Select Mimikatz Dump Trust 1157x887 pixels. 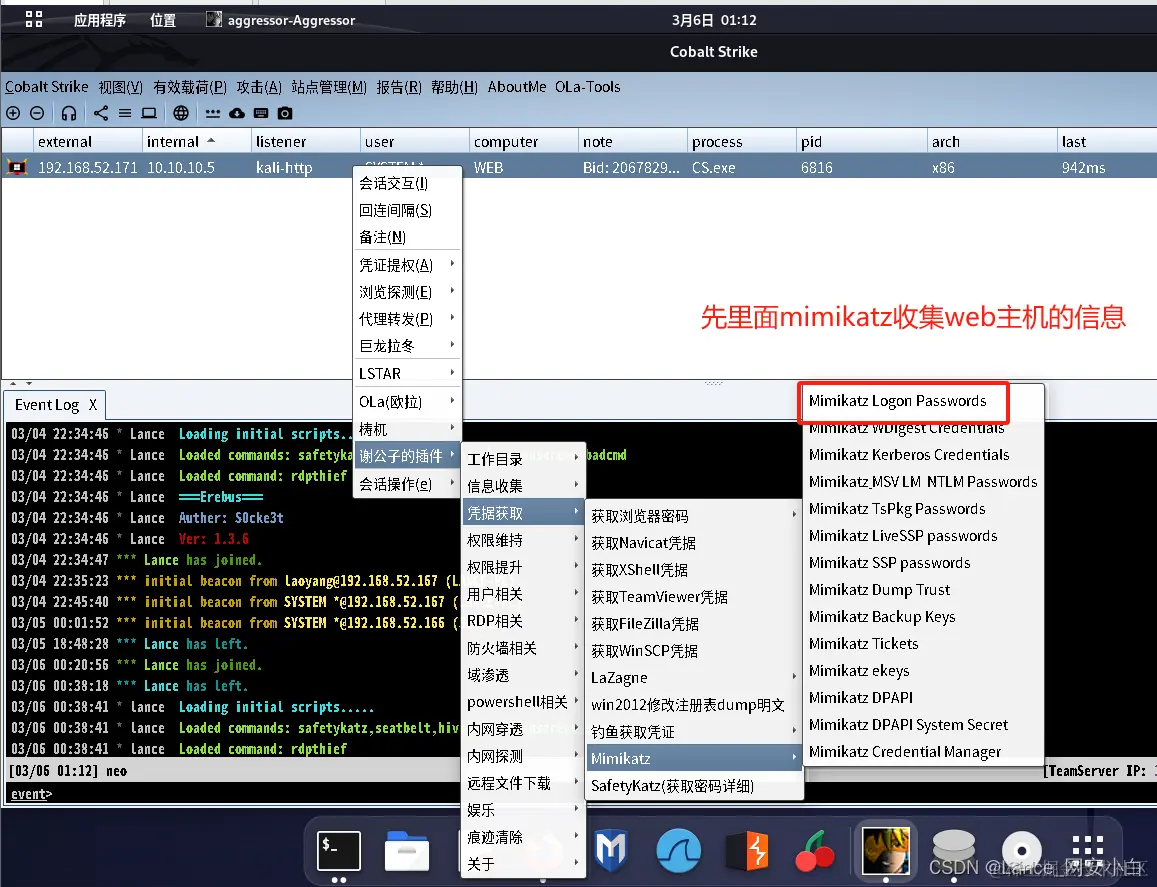coord(880,590)
